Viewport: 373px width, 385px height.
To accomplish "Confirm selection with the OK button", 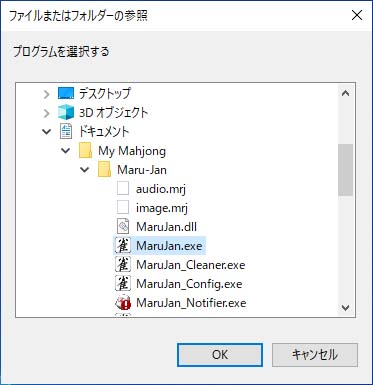I will click(x=220, y=355).
